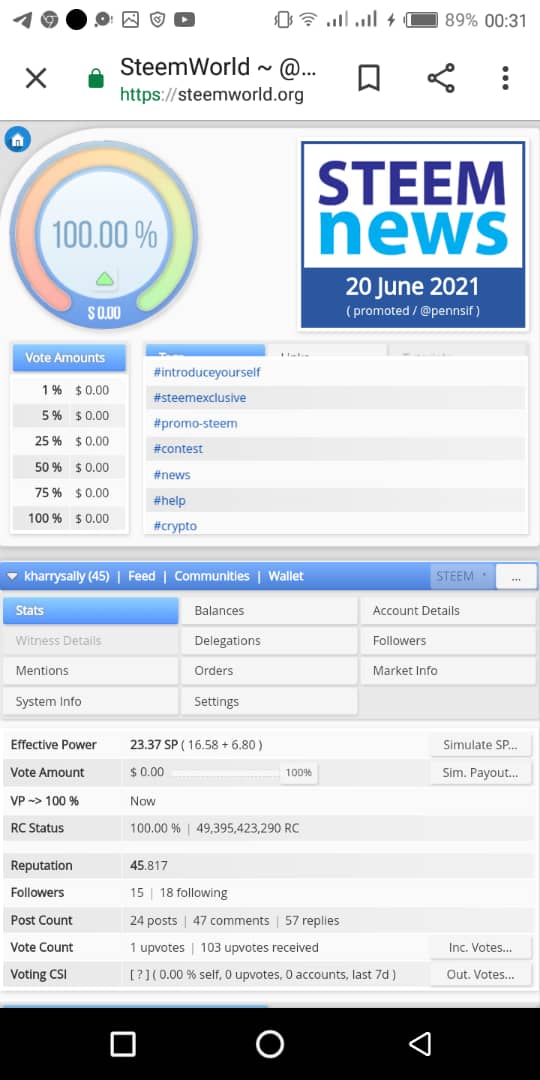Image resolution: width=540 pixels, height=1080 pixels.
Task: Open the Steem News promoted banner
Action: (413, 235)
